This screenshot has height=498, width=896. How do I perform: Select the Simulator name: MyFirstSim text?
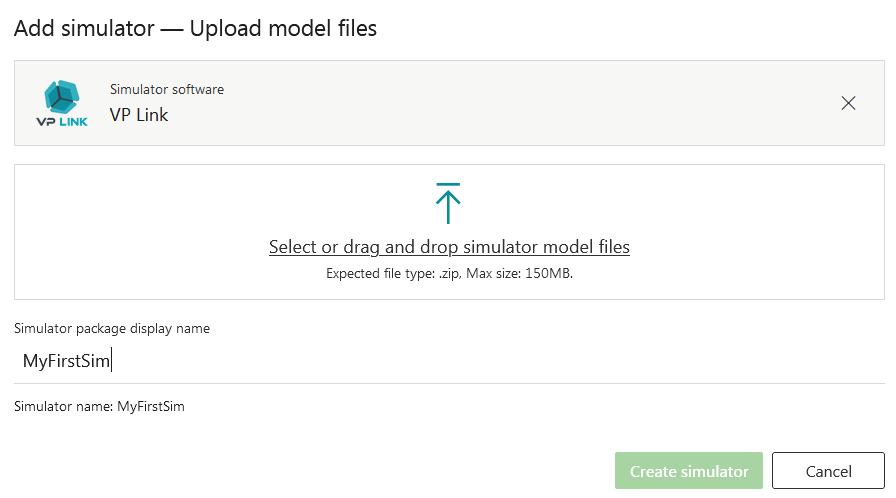(x=99, y=407)
